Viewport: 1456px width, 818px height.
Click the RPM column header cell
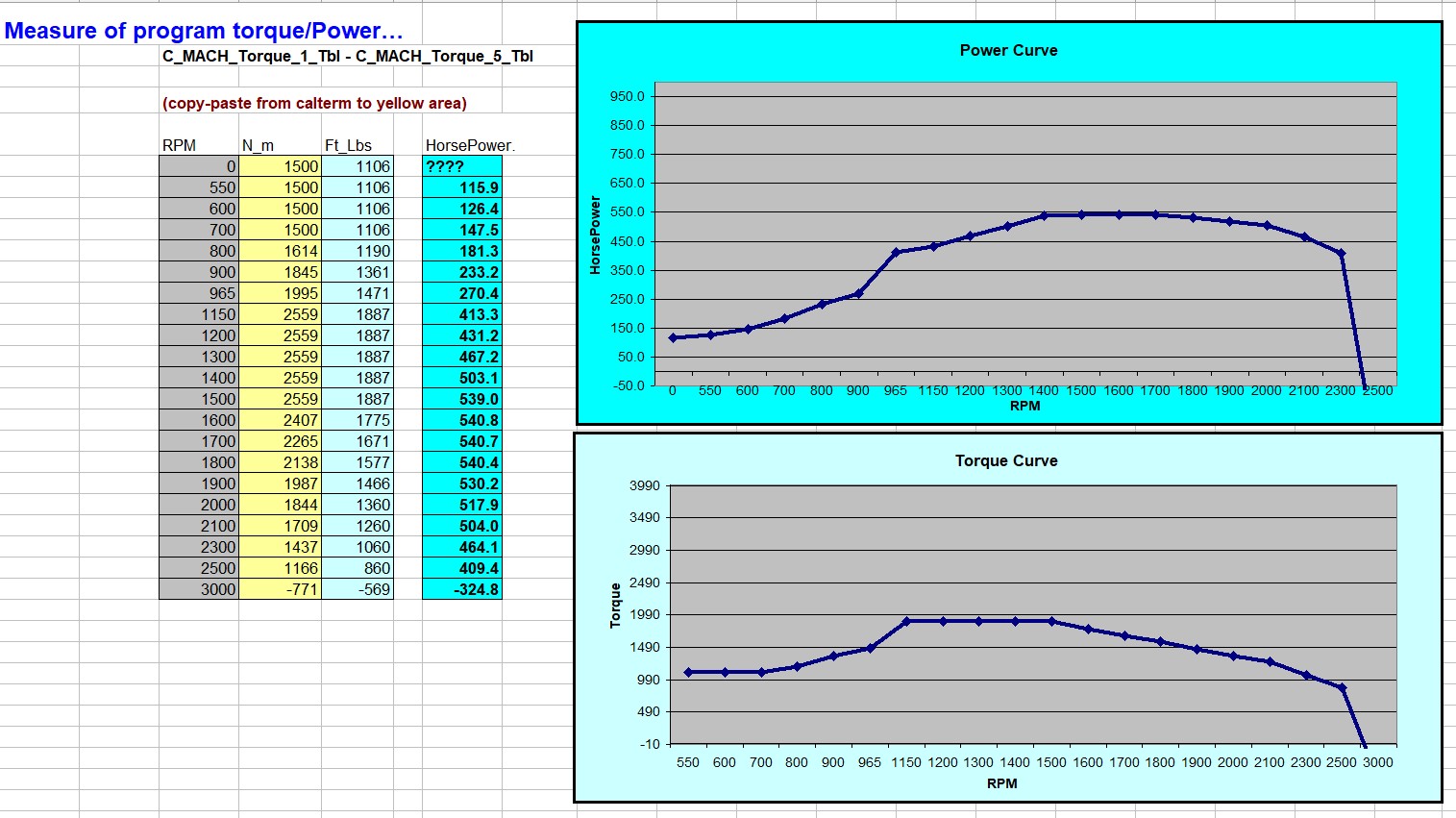pyautogui.click(x=180, y=145)
